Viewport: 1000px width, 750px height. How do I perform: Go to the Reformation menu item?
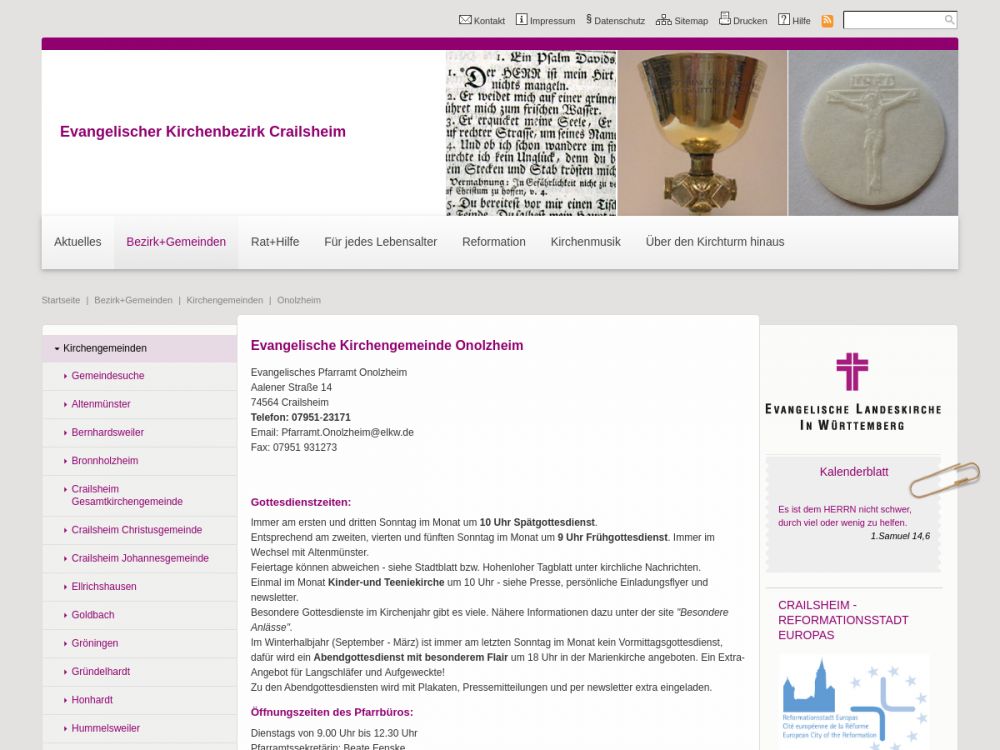point(493,242)
